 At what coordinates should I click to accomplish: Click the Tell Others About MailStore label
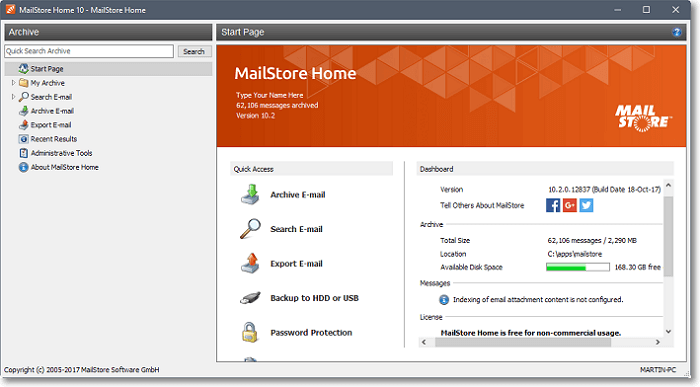pos(482,205)
